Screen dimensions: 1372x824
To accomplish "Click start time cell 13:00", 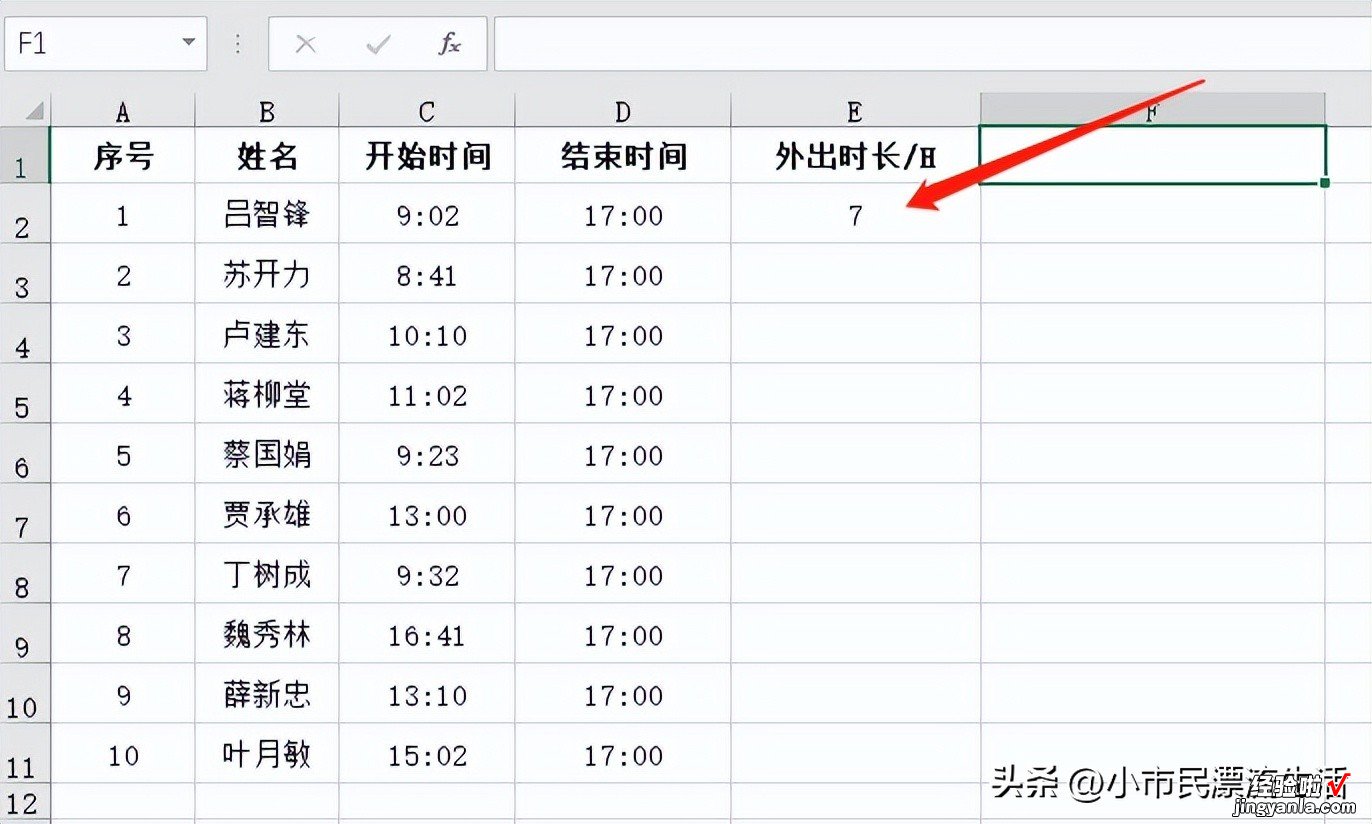I will click(427, 514).
